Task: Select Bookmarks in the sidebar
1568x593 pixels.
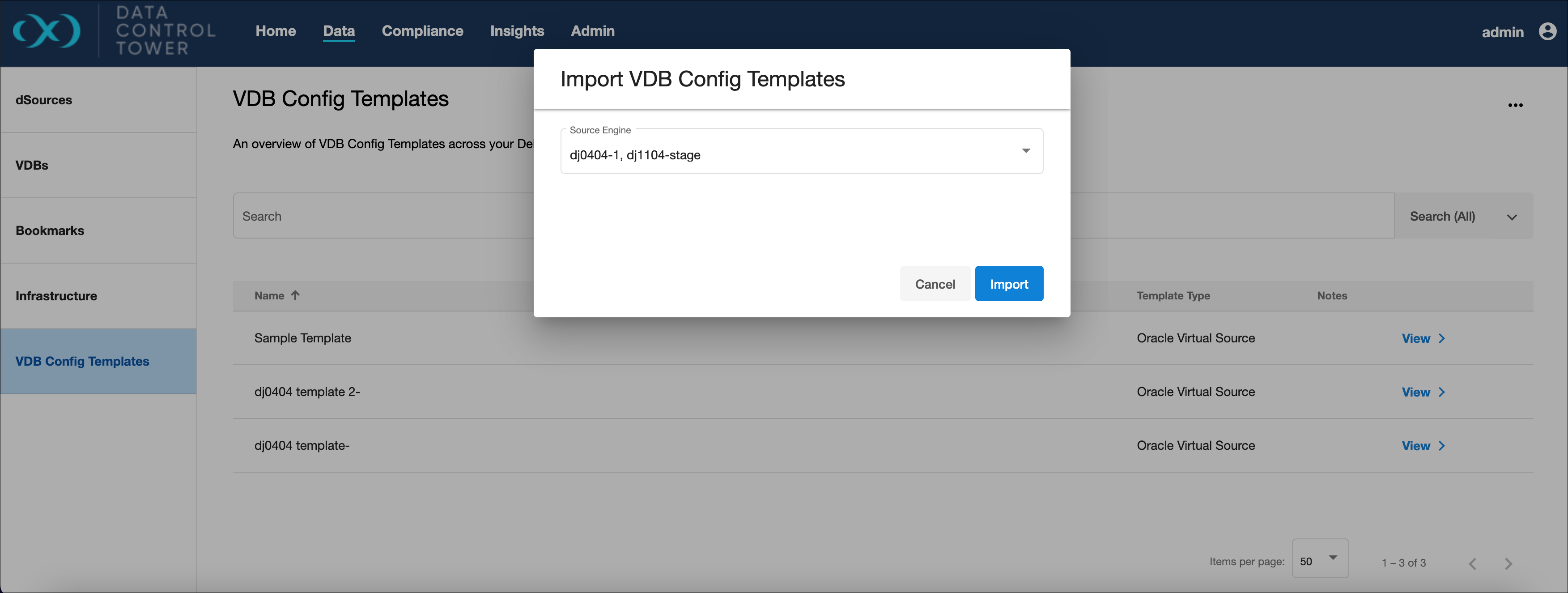Action: pos(50,231)
